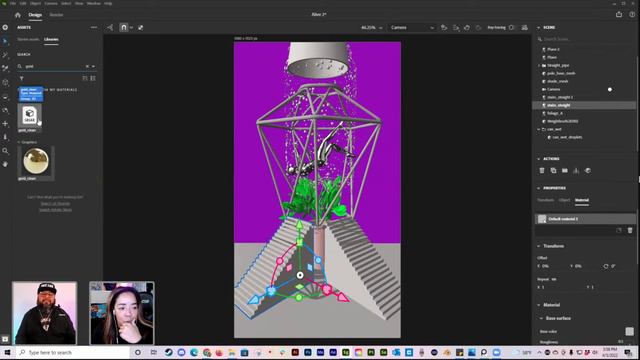The image size is (640, 360).
Task: Toggle the Ray tracing switch
Action: [x=512, y=27]
